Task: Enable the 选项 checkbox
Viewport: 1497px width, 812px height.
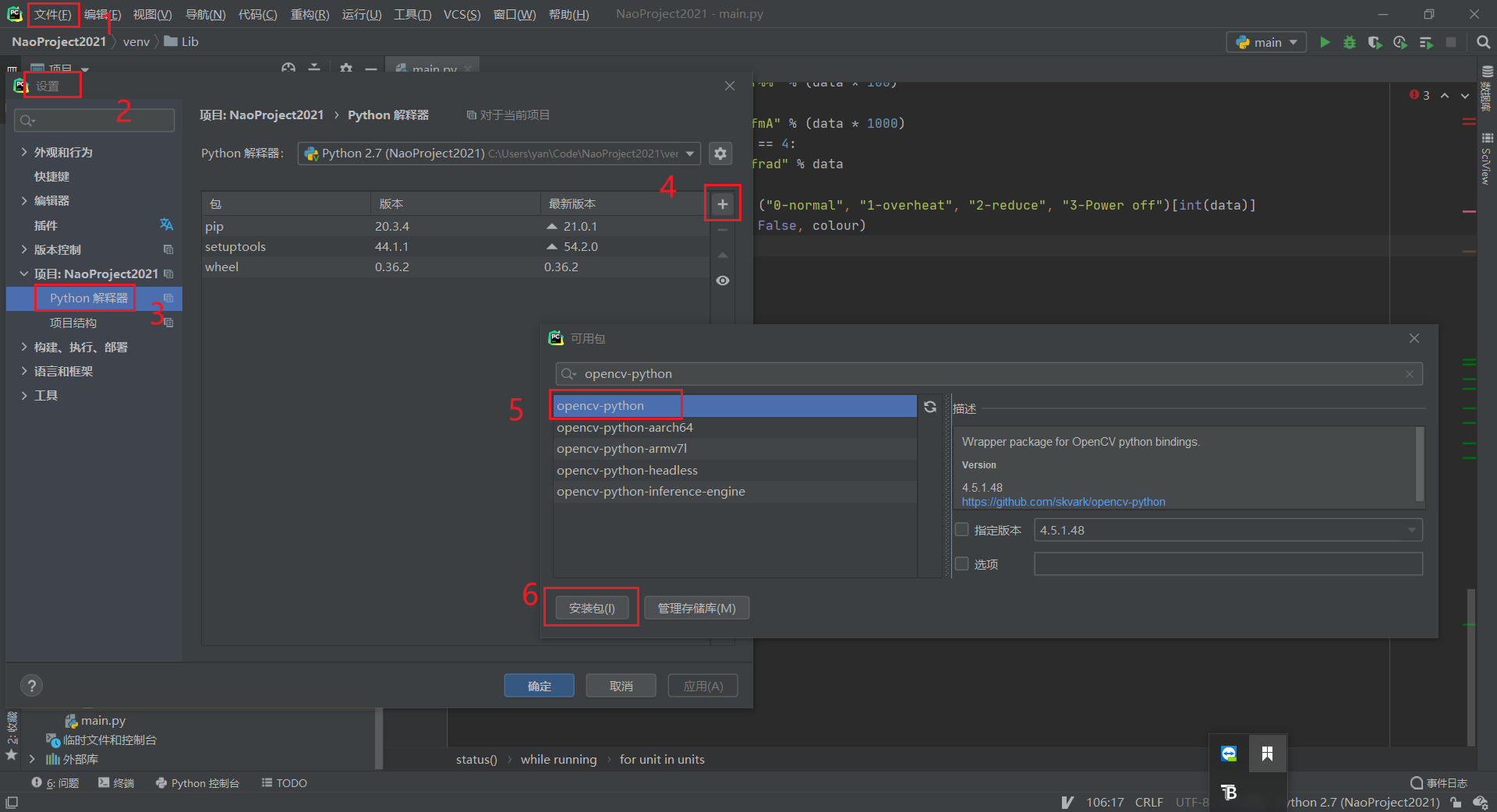Action: click(962, 563)
